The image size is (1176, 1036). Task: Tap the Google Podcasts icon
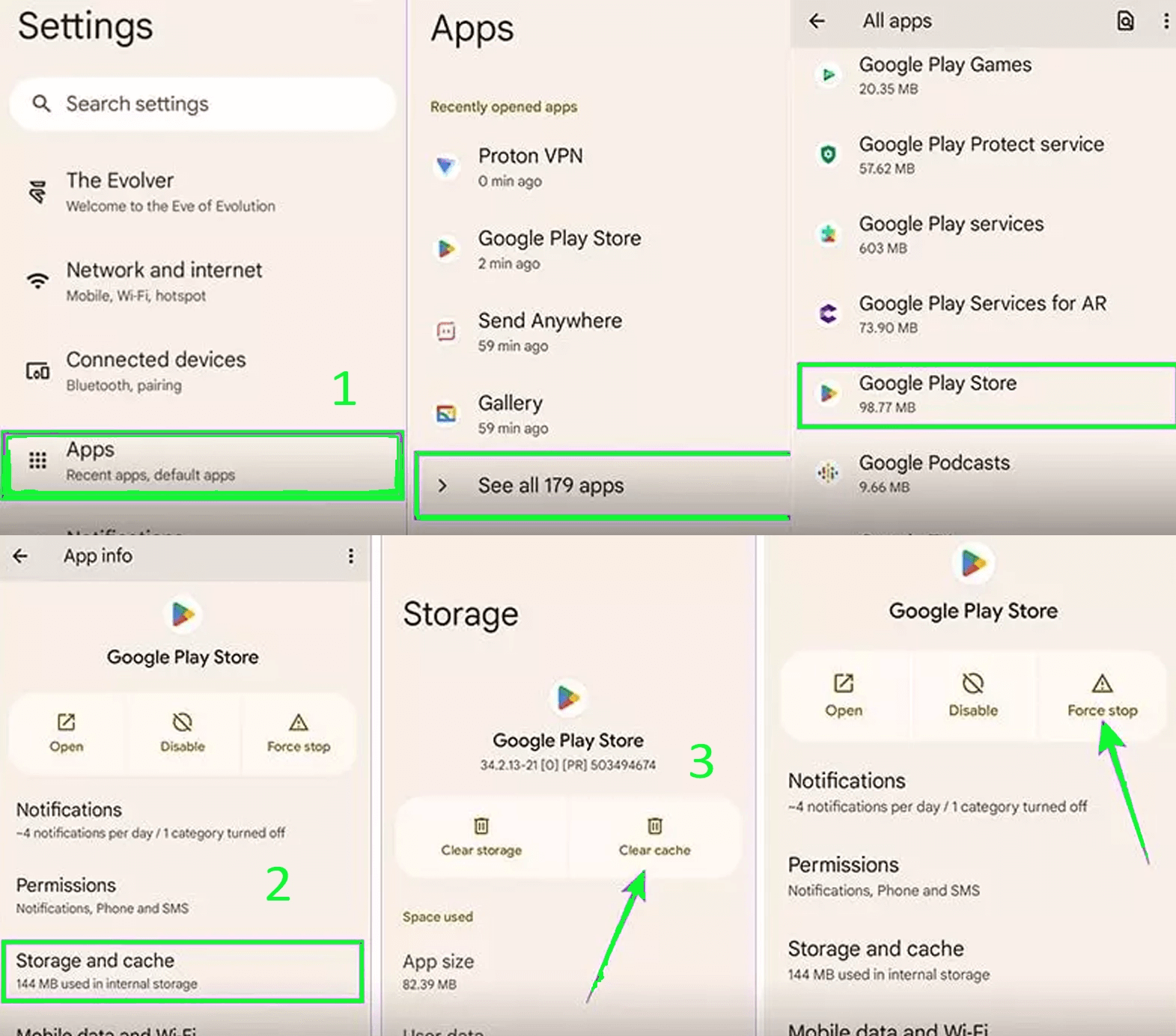point(828,473)
